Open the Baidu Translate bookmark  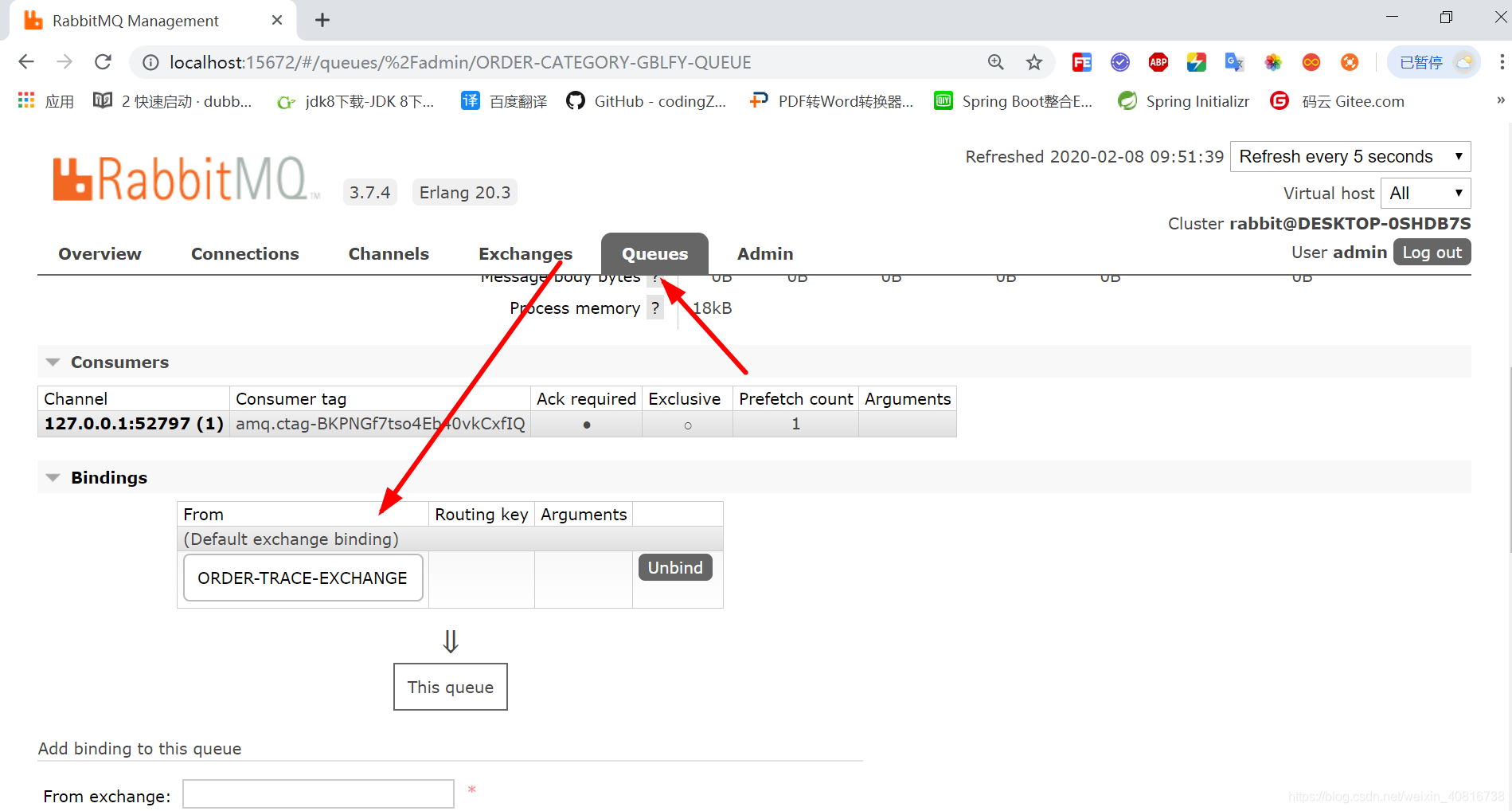coord(505,101)
